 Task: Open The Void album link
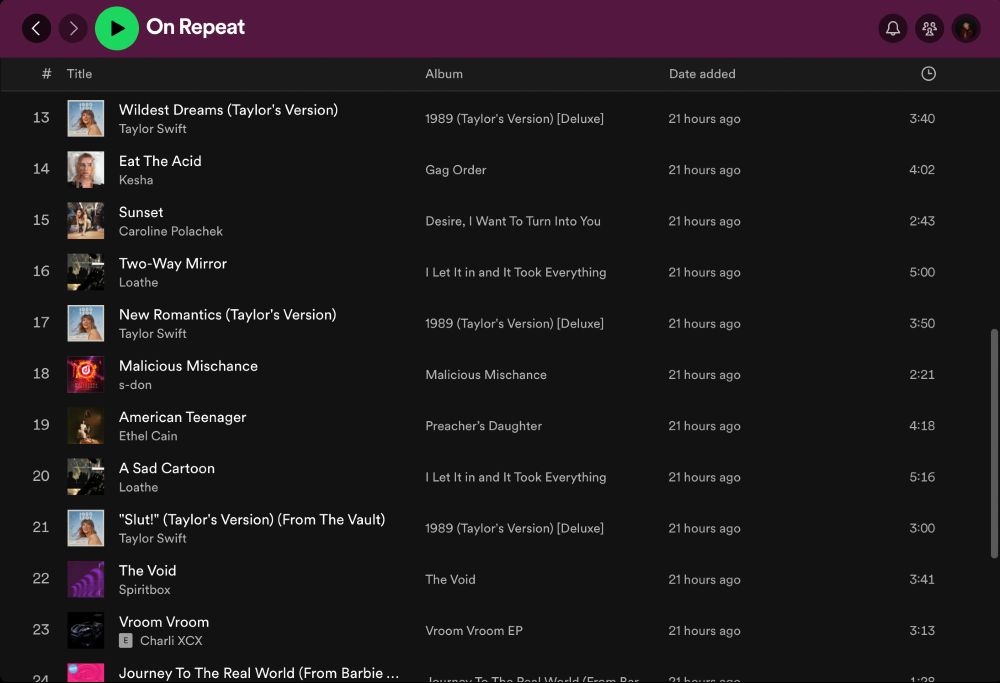click(x=450, y=580)
